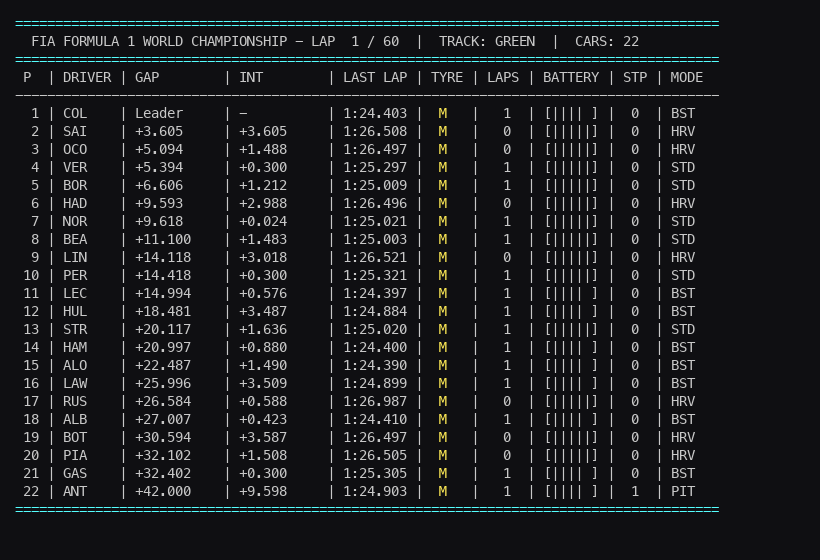
Task: Click the BST mode label for HAM
Action: point(683,347)
